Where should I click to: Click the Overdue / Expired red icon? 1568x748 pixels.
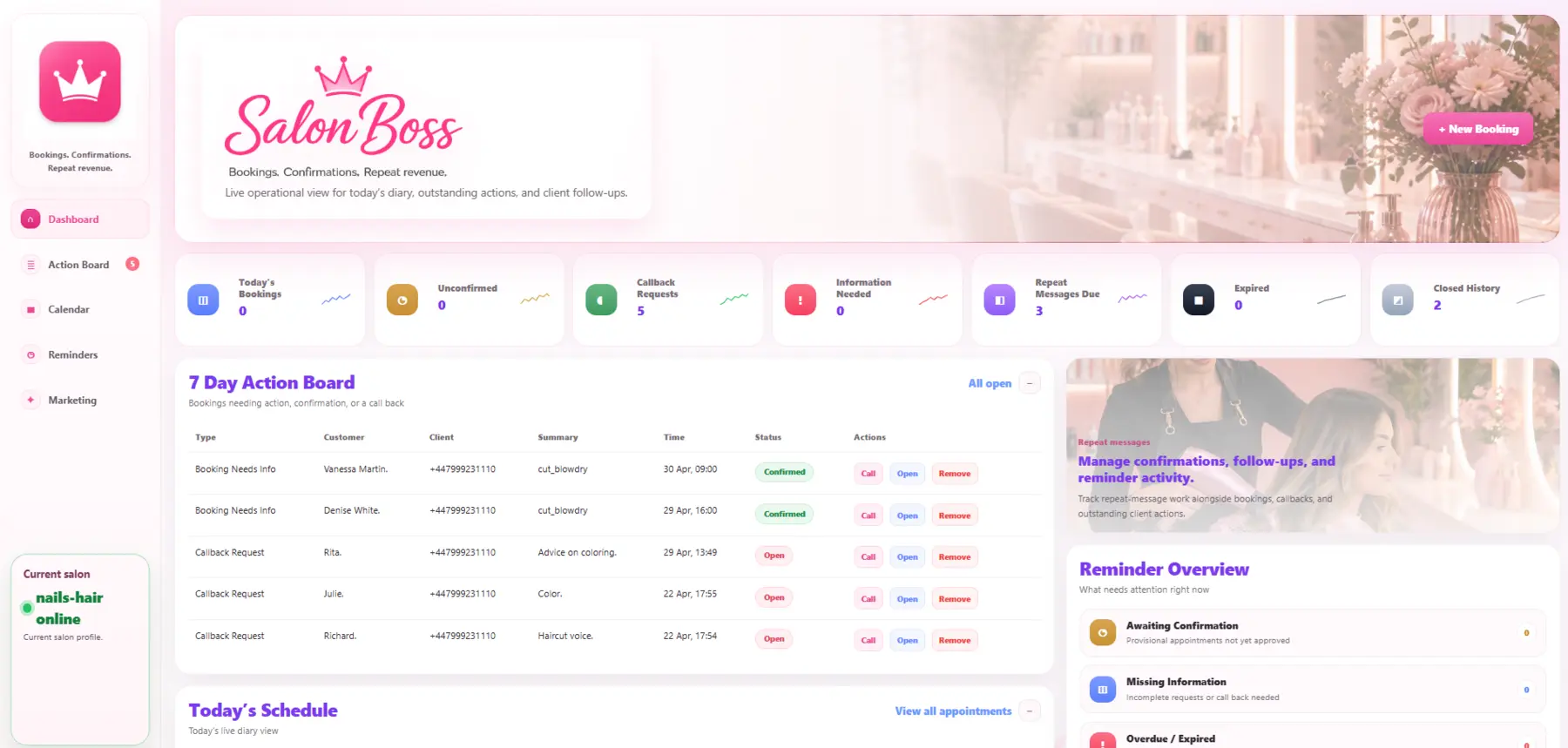coord(1103,740)
